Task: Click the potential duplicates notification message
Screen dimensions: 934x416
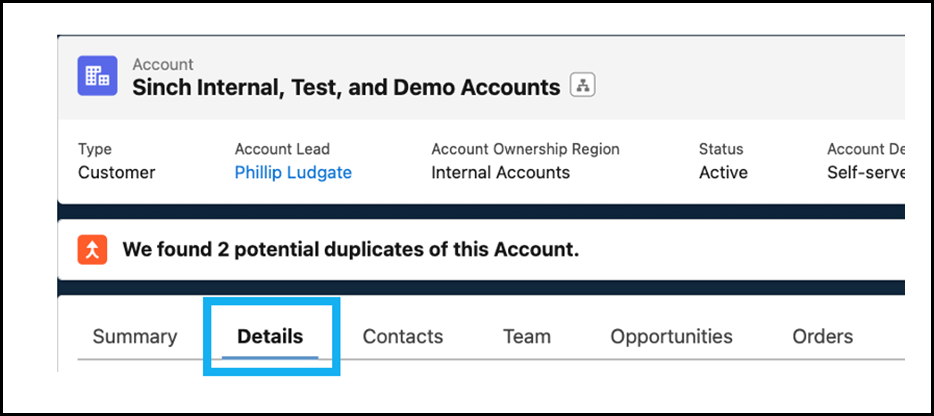Action: [351, 250]
